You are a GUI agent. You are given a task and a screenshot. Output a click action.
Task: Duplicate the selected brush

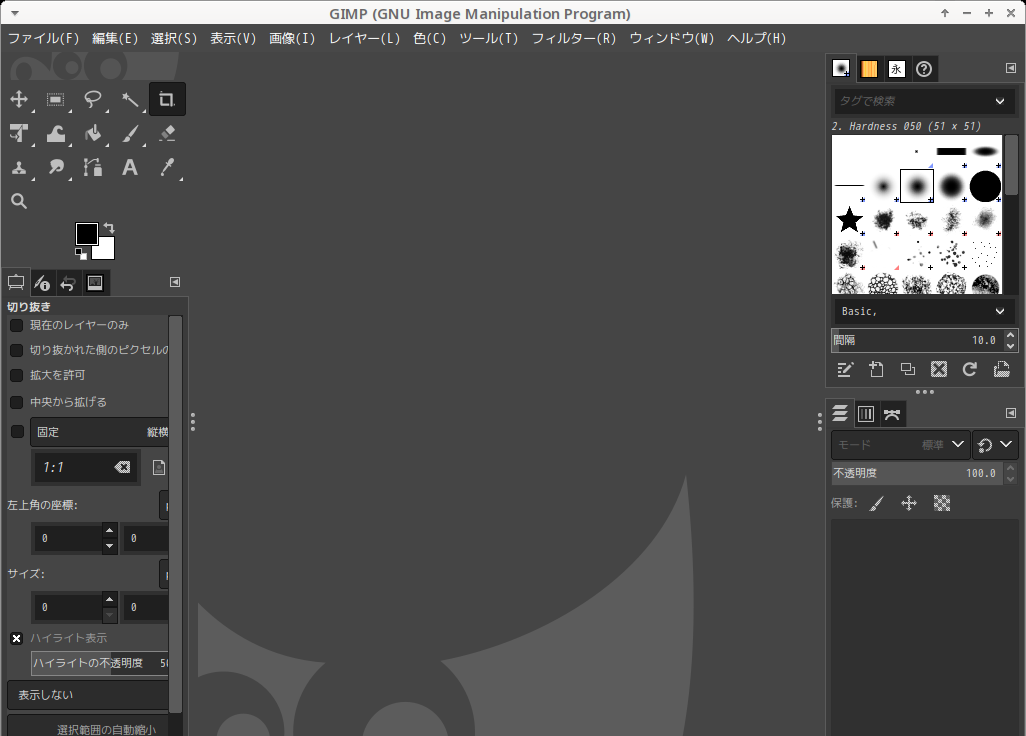point(908,370)
